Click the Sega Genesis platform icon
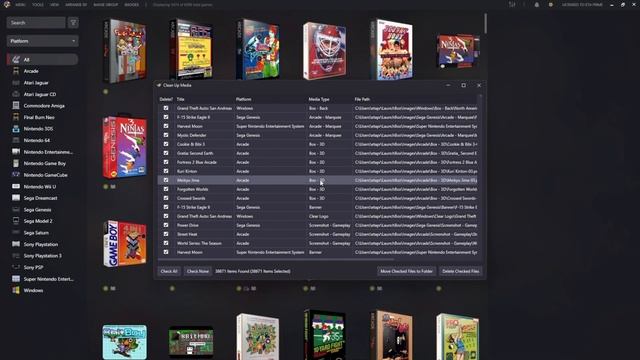 tap(16, 209)
